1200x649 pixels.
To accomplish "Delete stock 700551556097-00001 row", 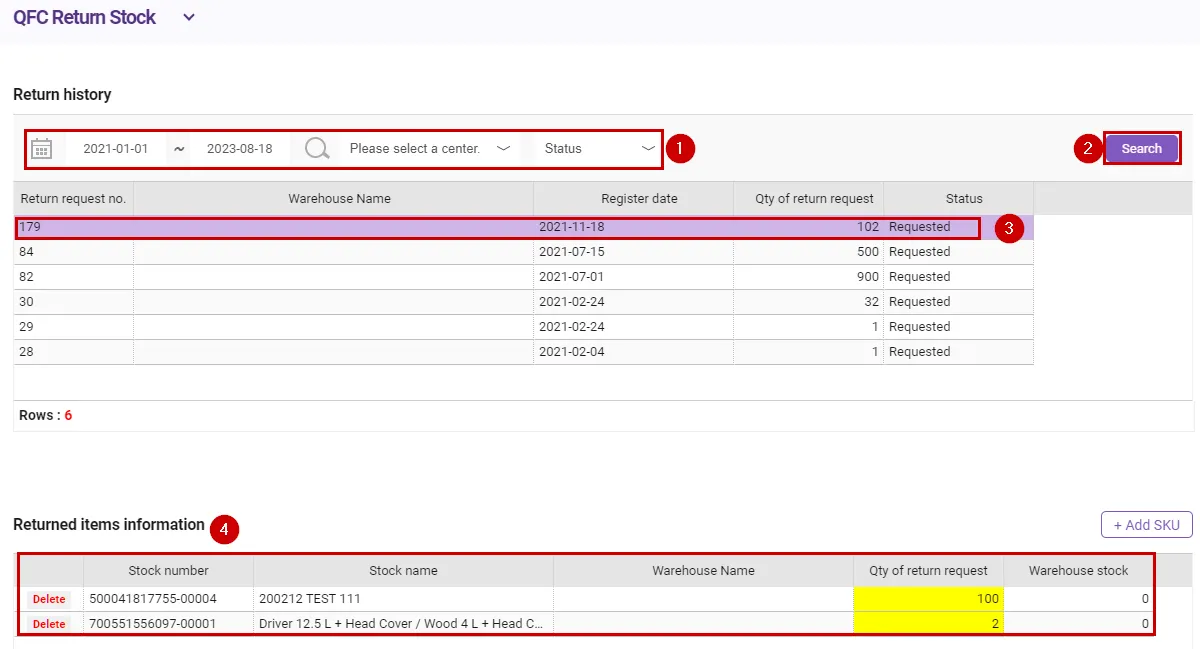I will coord(49,624).
